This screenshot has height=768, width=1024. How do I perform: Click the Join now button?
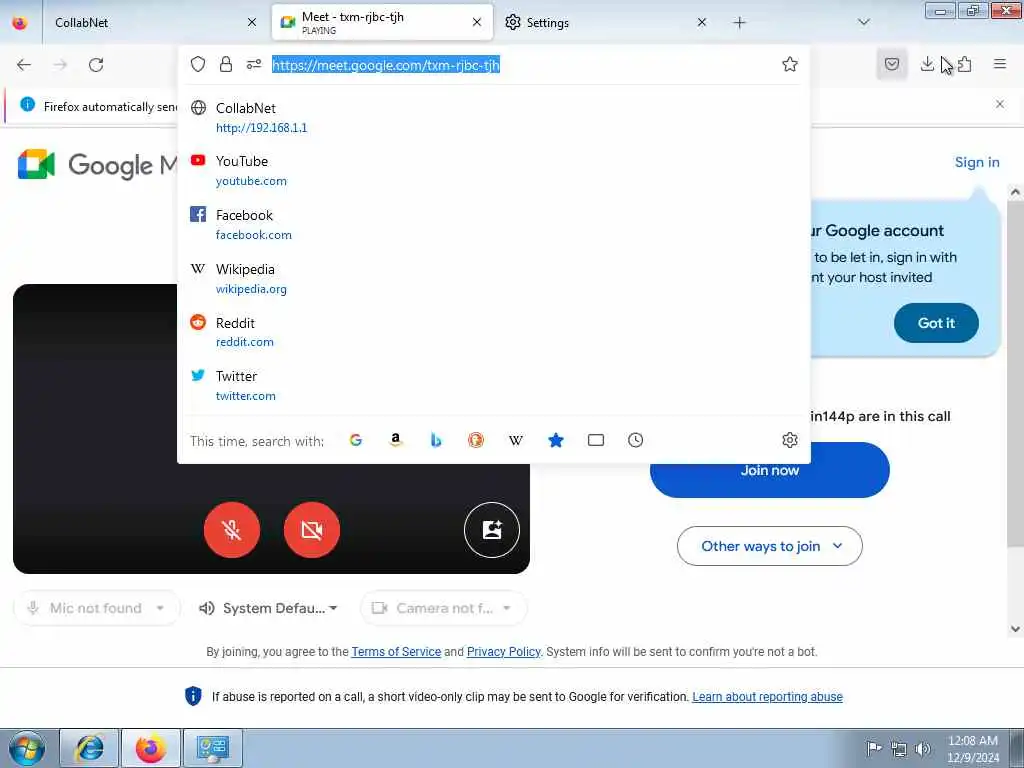coord(769,470)
